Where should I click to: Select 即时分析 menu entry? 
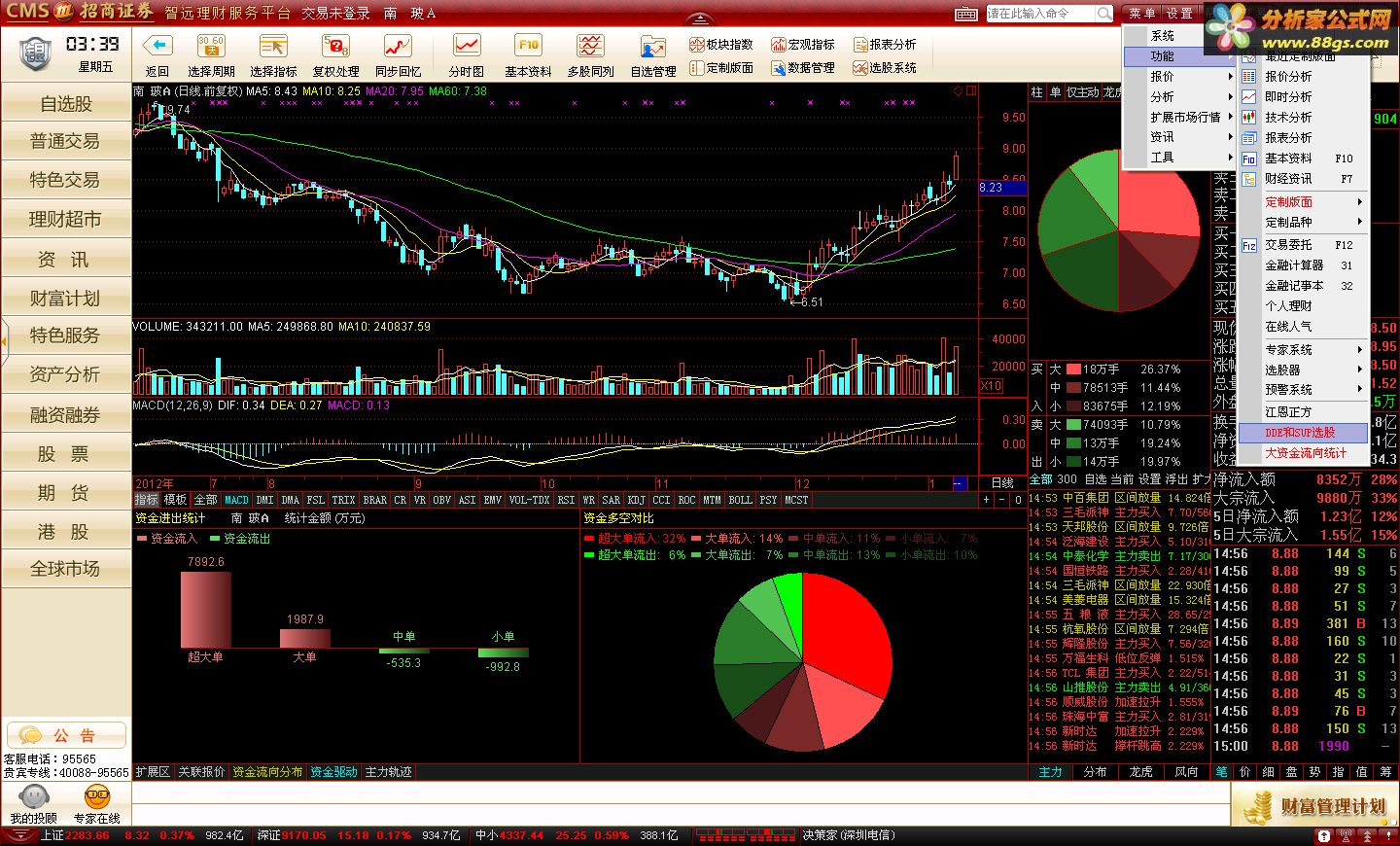point(1303,96)
